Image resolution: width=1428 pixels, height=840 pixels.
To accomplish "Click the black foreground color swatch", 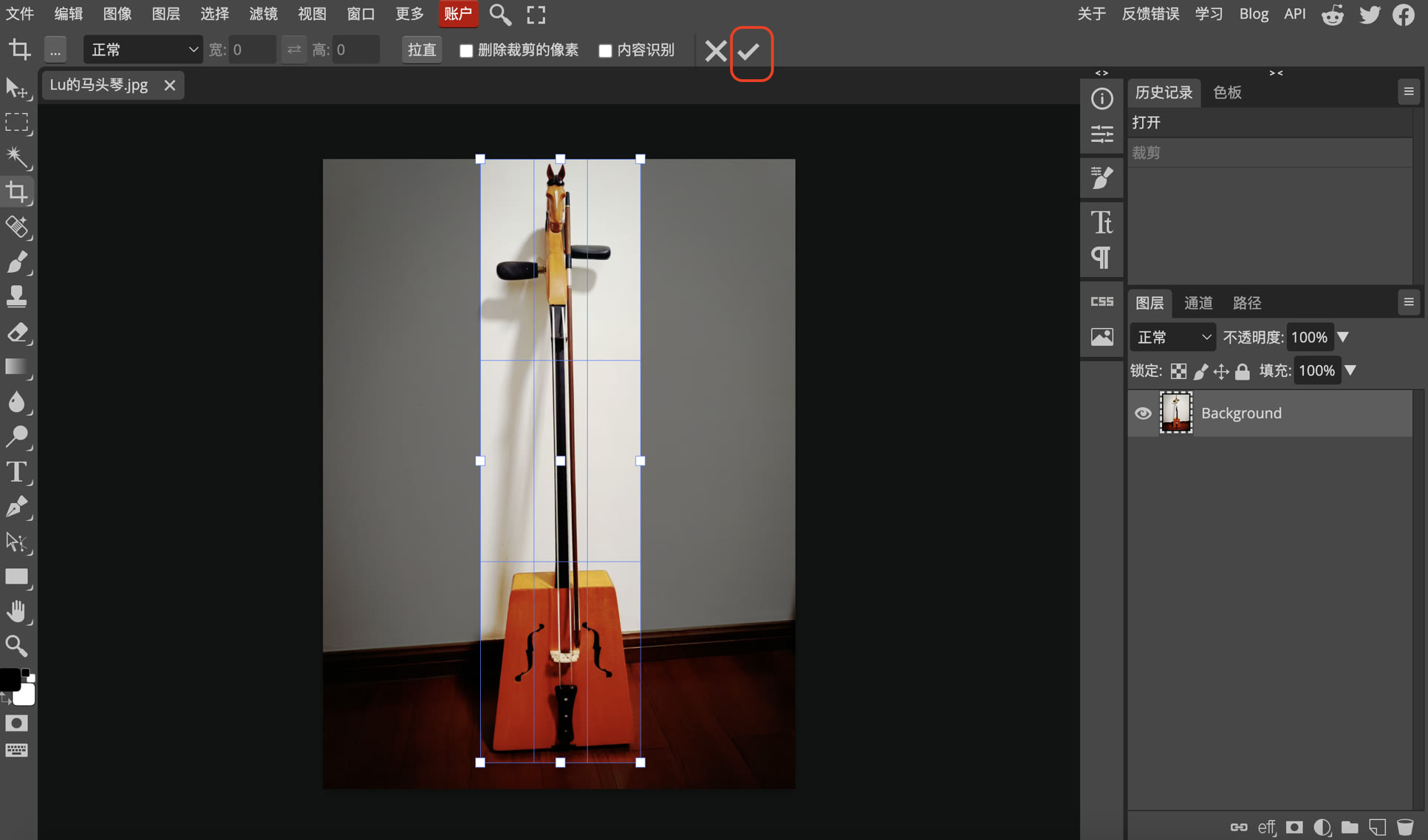I will 9,680.
